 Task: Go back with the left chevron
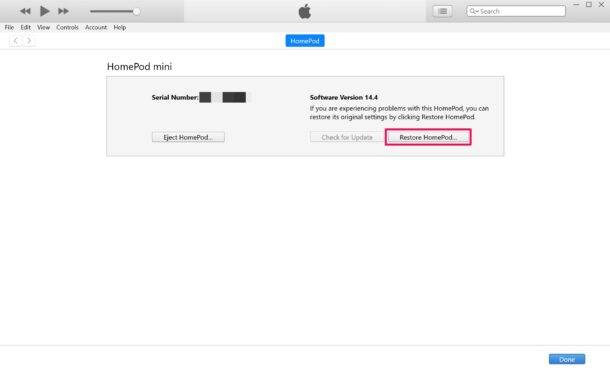point(16,40)
